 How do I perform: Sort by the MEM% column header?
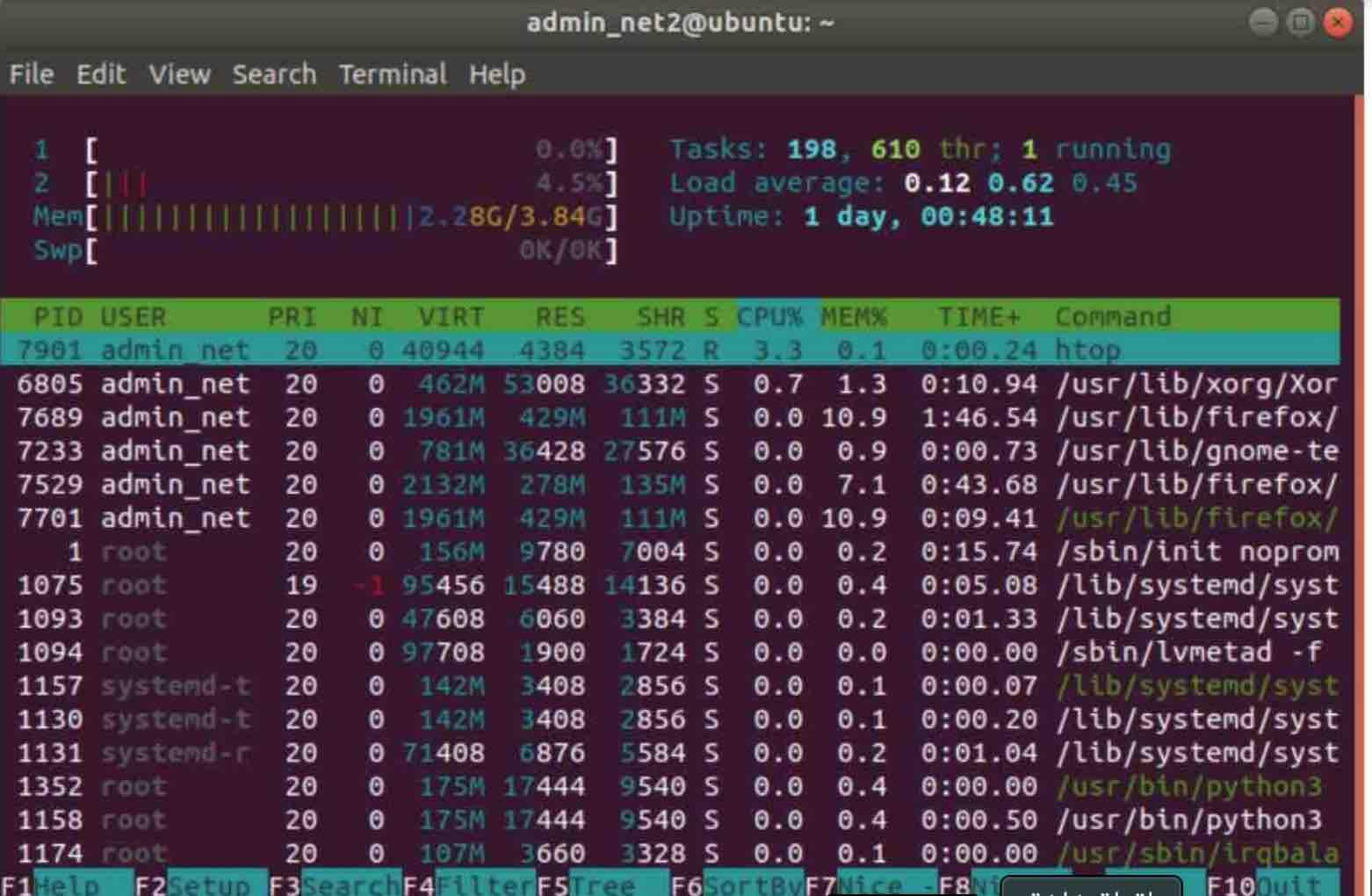854,316
